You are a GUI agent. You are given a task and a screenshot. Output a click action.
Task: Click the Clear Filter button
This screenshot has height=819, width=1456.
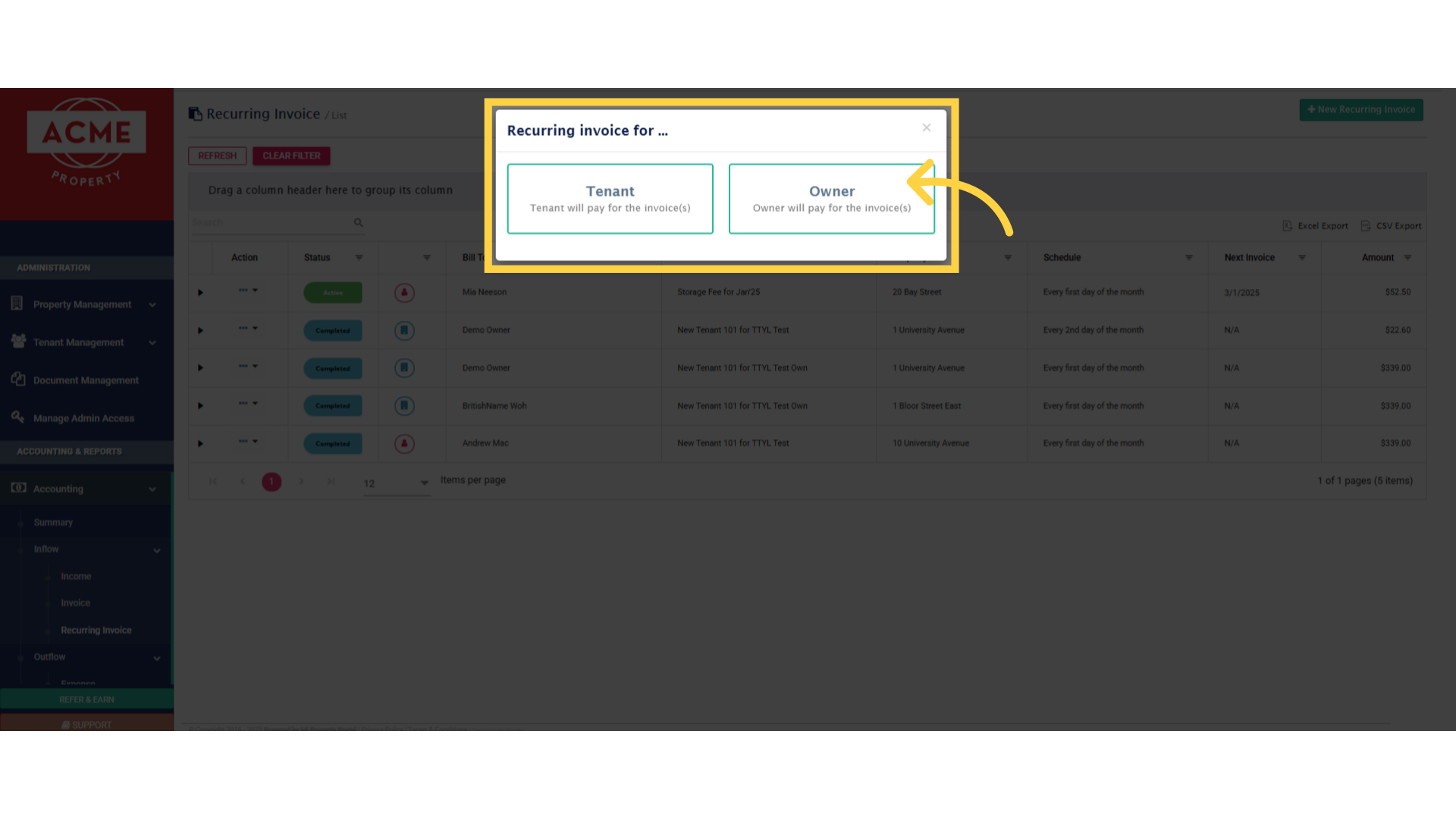coord(291,156)
